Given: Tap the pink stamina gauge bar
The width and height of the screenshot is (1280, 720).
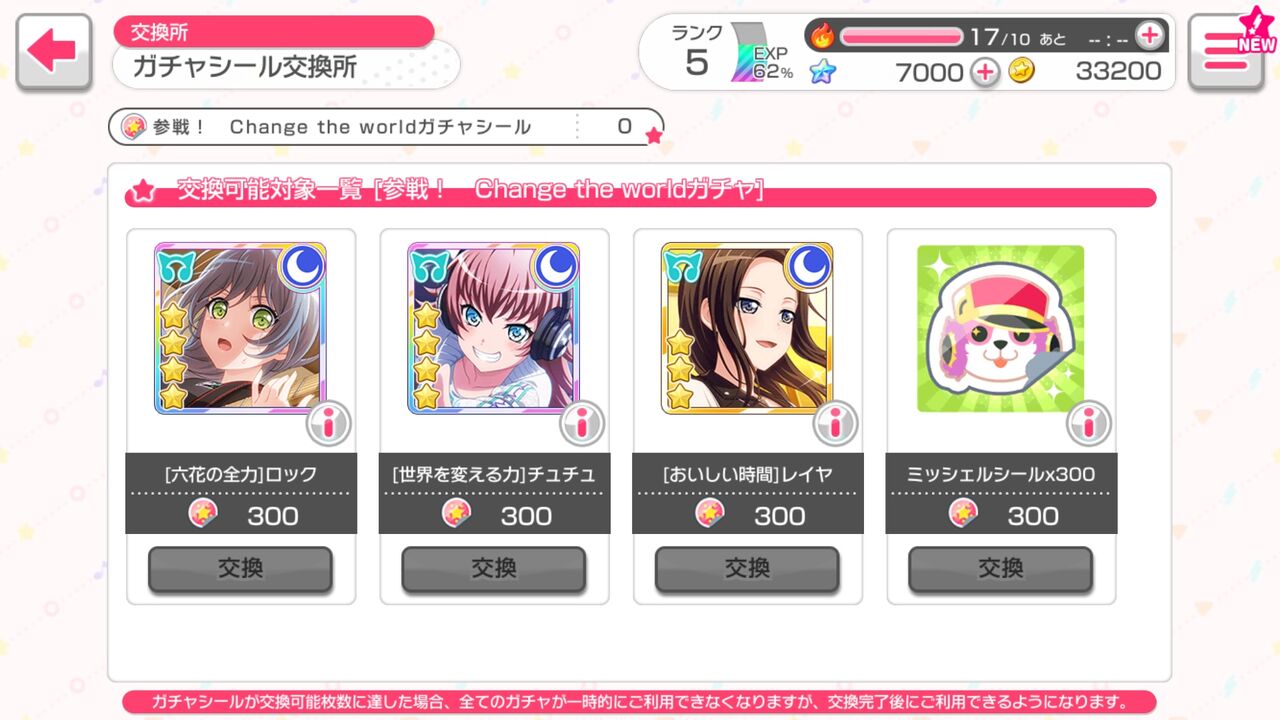Looking at the screenshot, I should [x=901, y=37].
